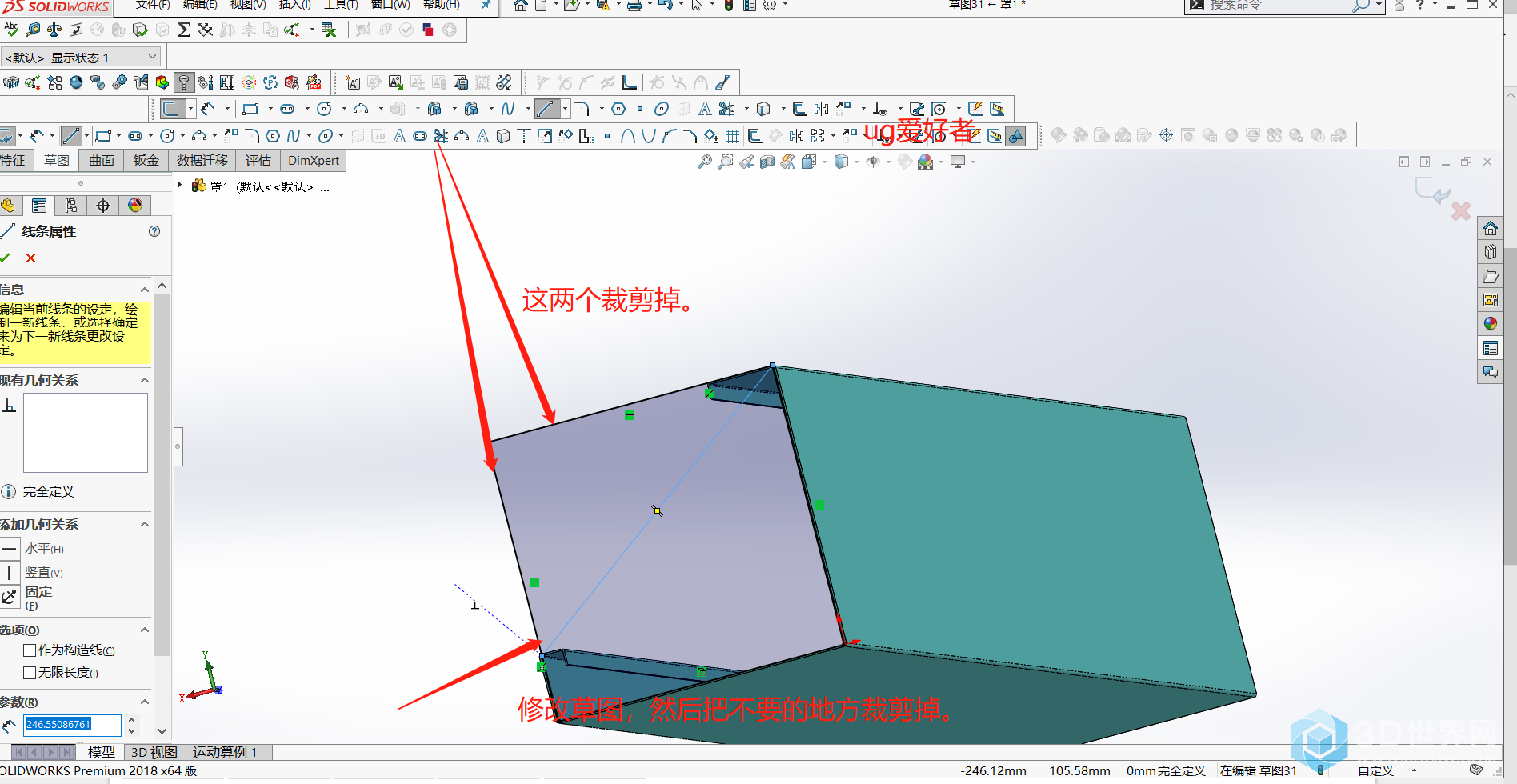Switch to the 钣金 tab
The height and width of the screenshot is (784, 1517).
(x=146, y=161)
